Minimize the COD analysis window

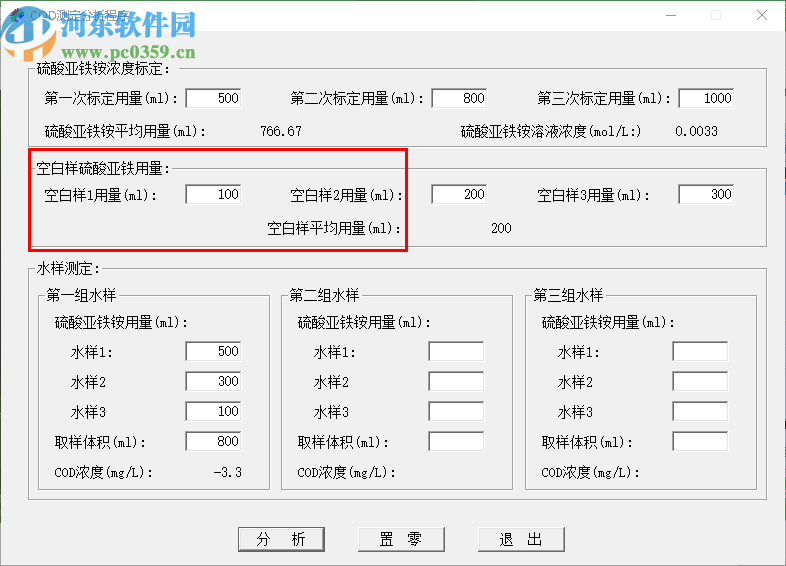coord(671,16)
